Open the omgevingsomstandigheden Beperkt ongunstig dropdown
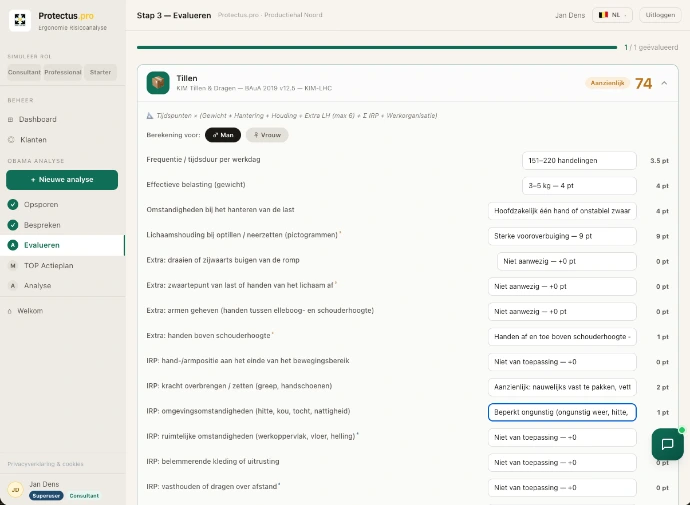 [562, 412]
